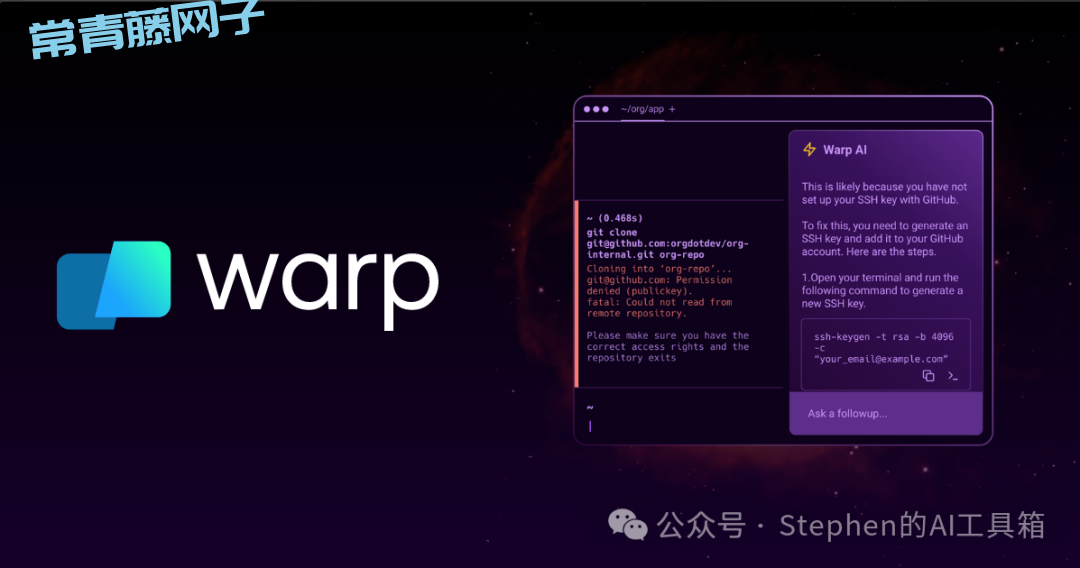Click the "Stephen的AI工具箱" watermark text
The width and height of the screenshot is (1080, 568).
[x=911, y=524]
